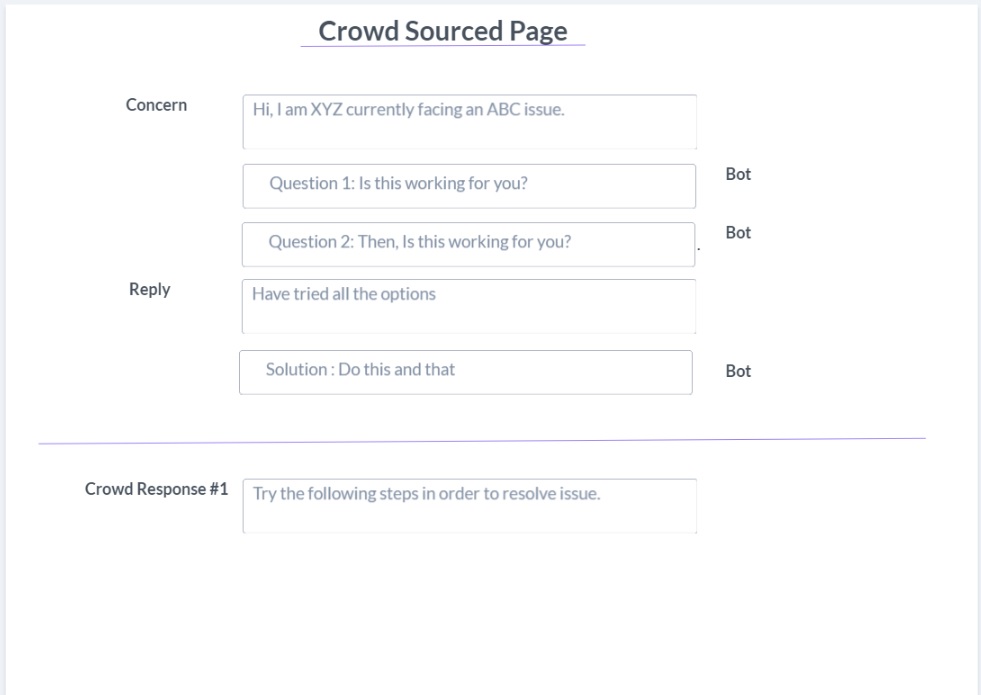Click empty area below Crowd Response box
This screenshot has width=981, height=695.
click(x=469, y=613)
